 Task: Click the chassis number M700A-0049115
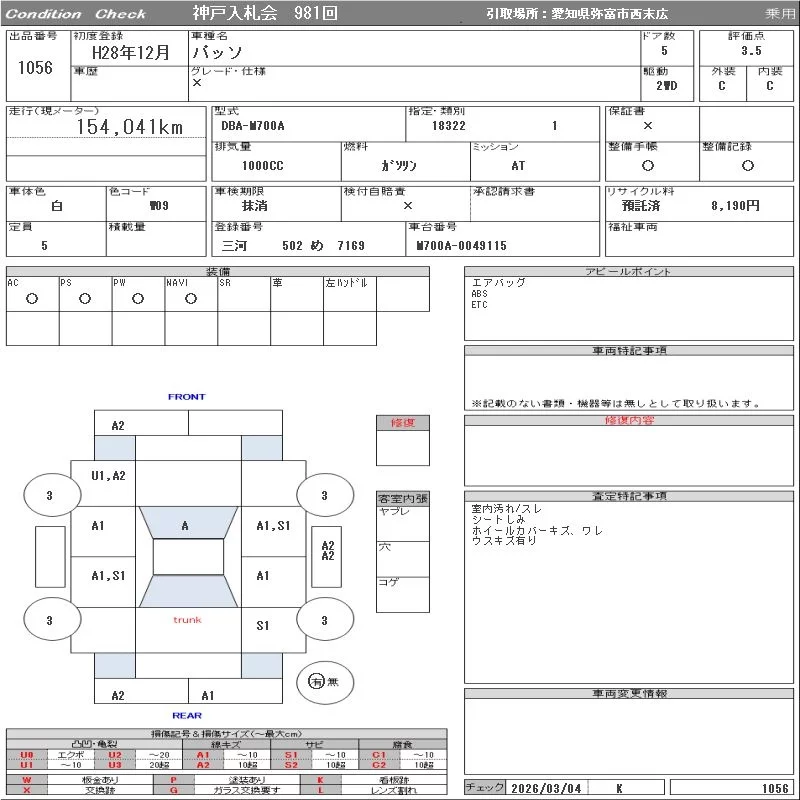click(462, 246)
